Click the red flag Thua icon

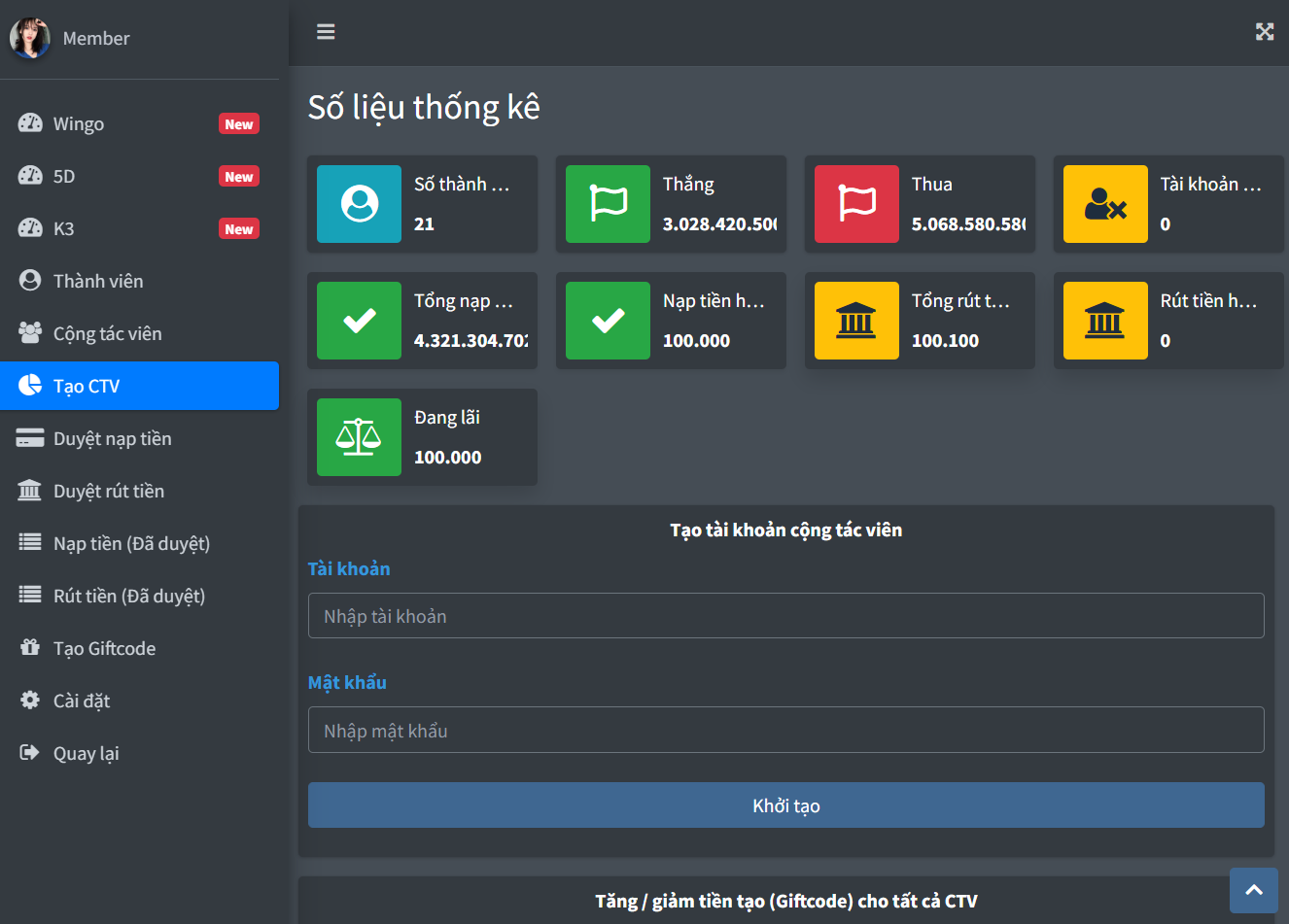[856, 204]
